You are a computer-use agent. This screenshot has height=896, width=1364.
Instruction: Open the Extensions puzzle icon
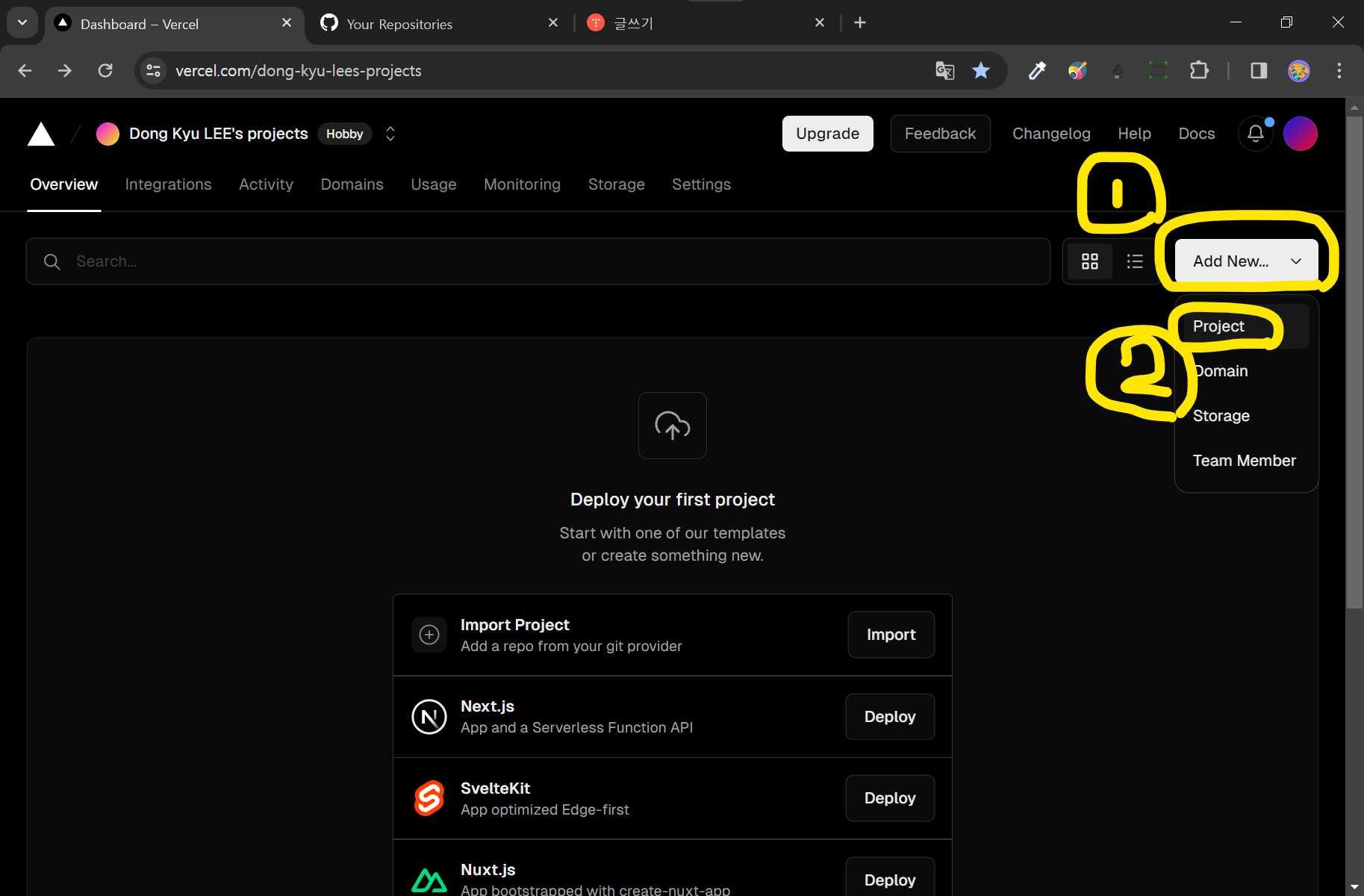[1199, 70]
